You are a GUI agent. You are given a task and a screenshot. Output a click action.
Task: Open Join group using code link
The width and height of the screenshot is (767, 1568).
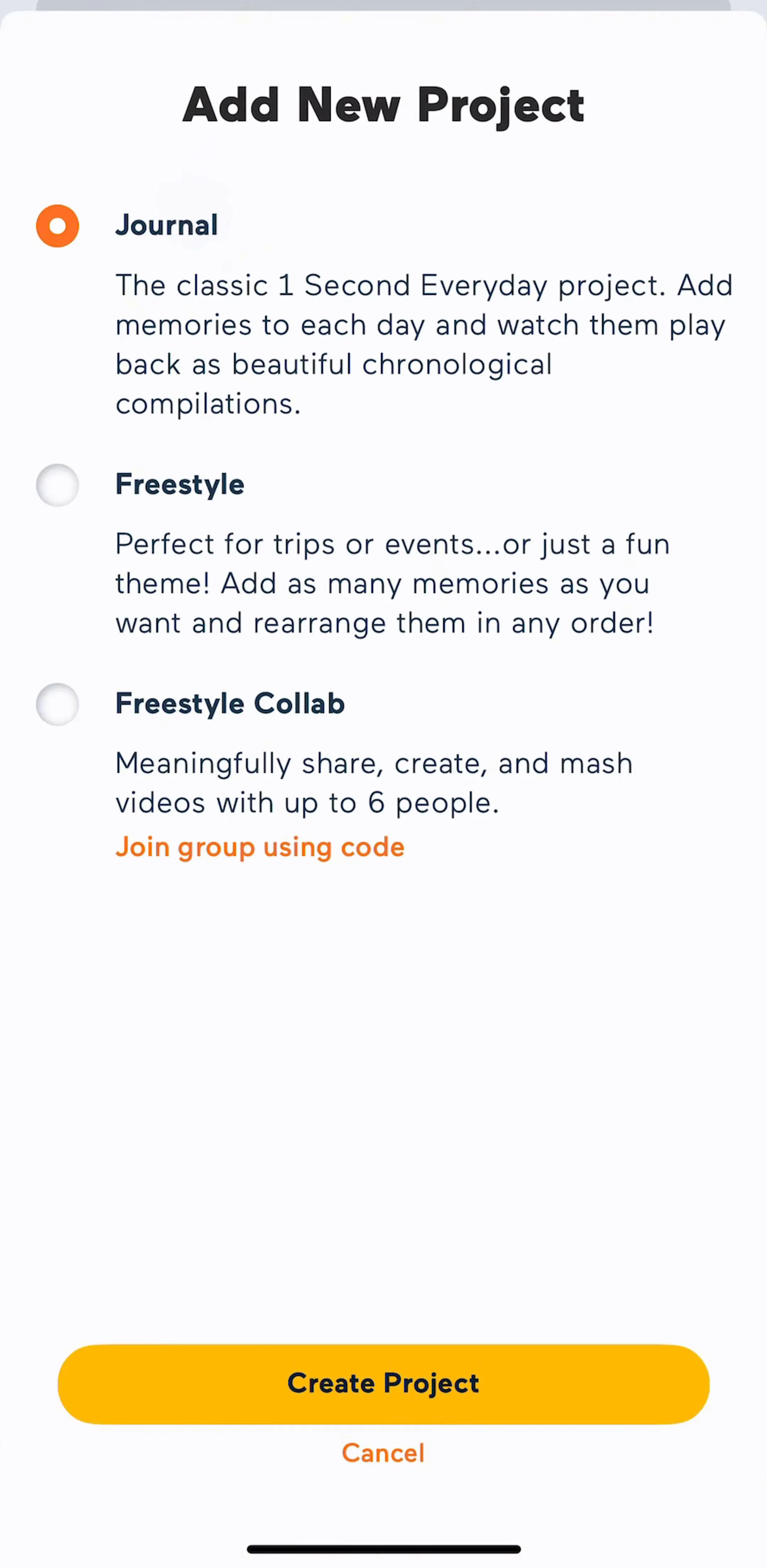pos(260,847)
